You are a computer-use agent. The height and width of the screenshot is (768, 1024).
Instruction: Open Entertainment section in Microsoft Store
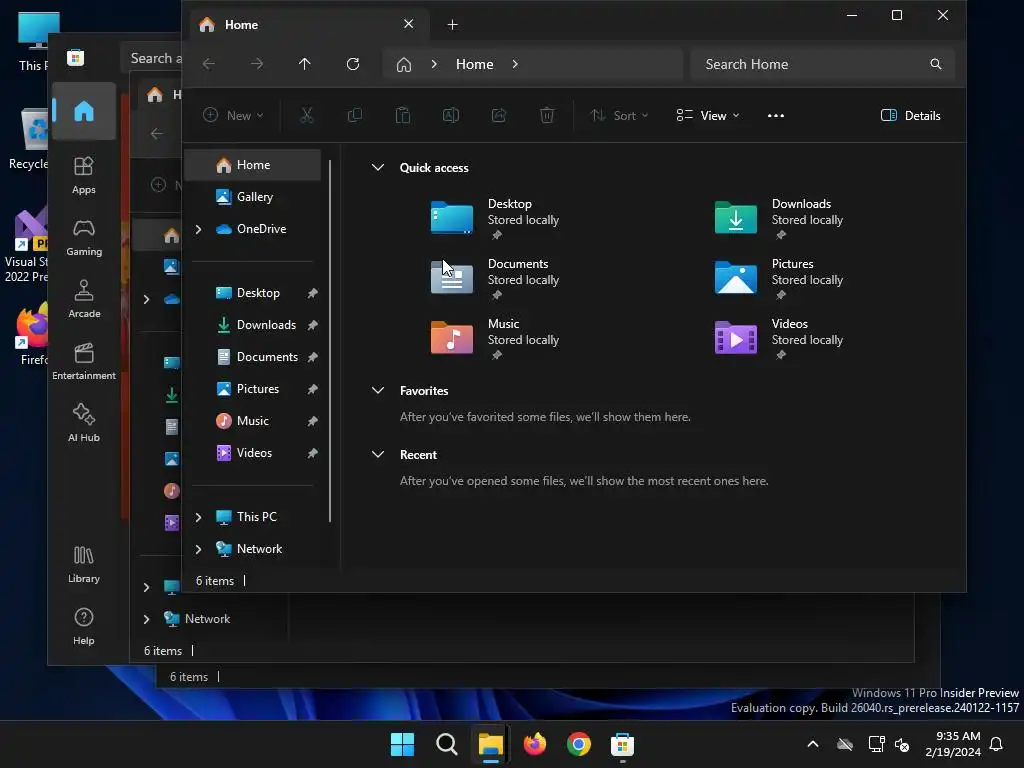point(84,361)
